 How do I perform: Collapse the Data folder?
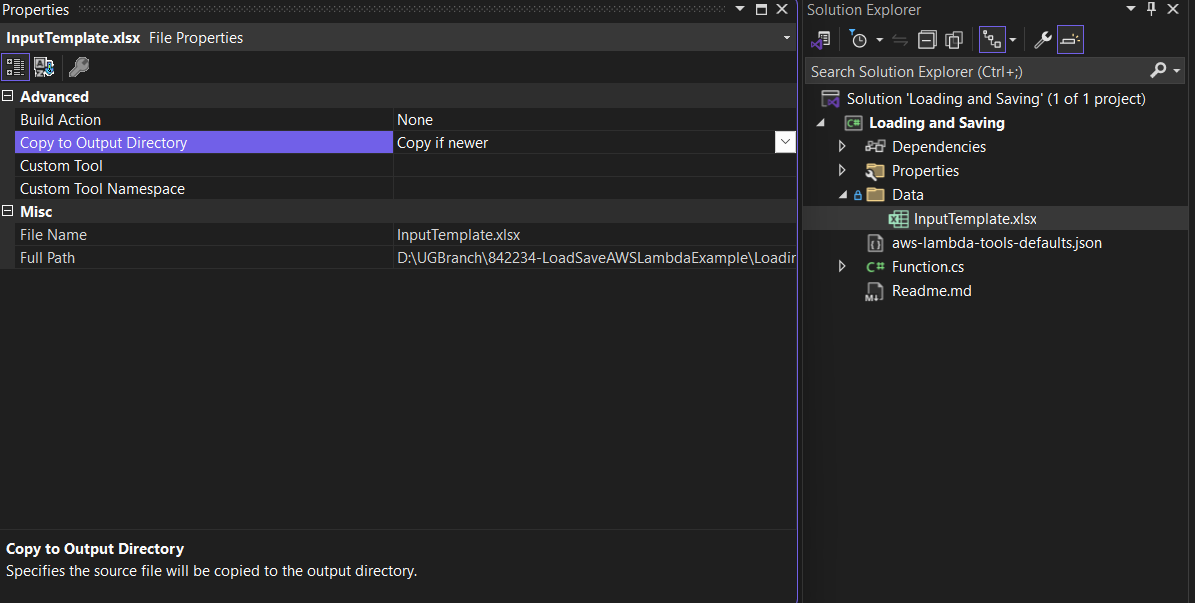tap(842, 194)
